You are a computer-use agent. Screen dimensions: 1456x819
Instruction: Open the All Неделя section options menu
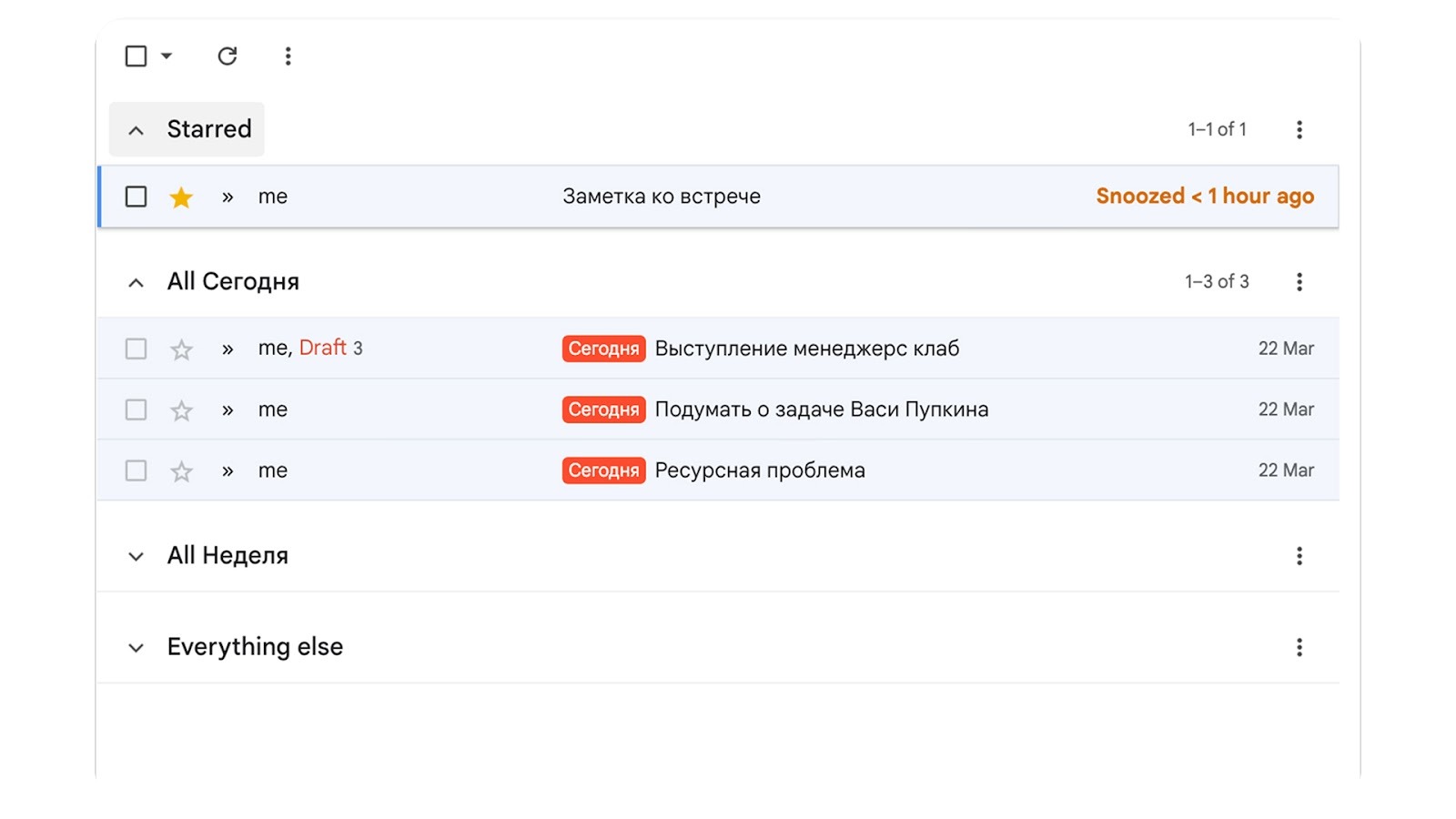[1299, 555]
